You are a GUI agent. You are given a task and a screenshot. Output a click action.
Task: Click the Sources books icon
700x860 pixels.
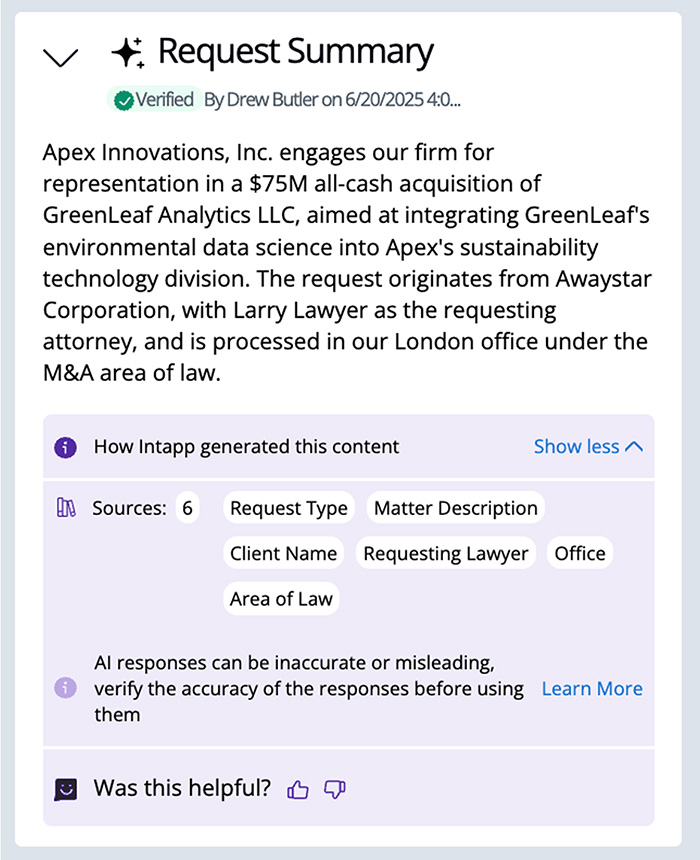[66, 508]
